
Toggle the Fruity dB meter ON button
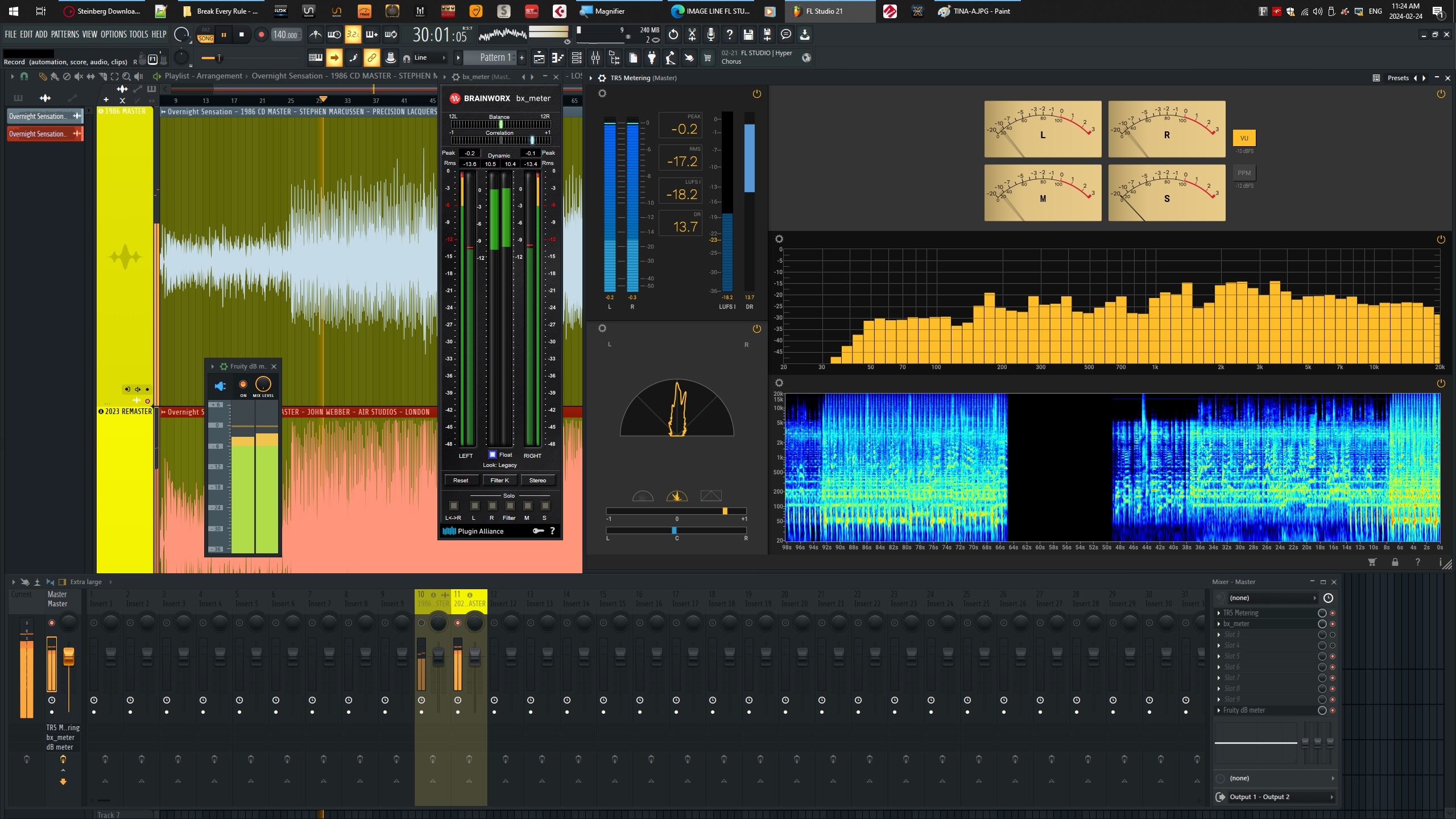[243, 384]
